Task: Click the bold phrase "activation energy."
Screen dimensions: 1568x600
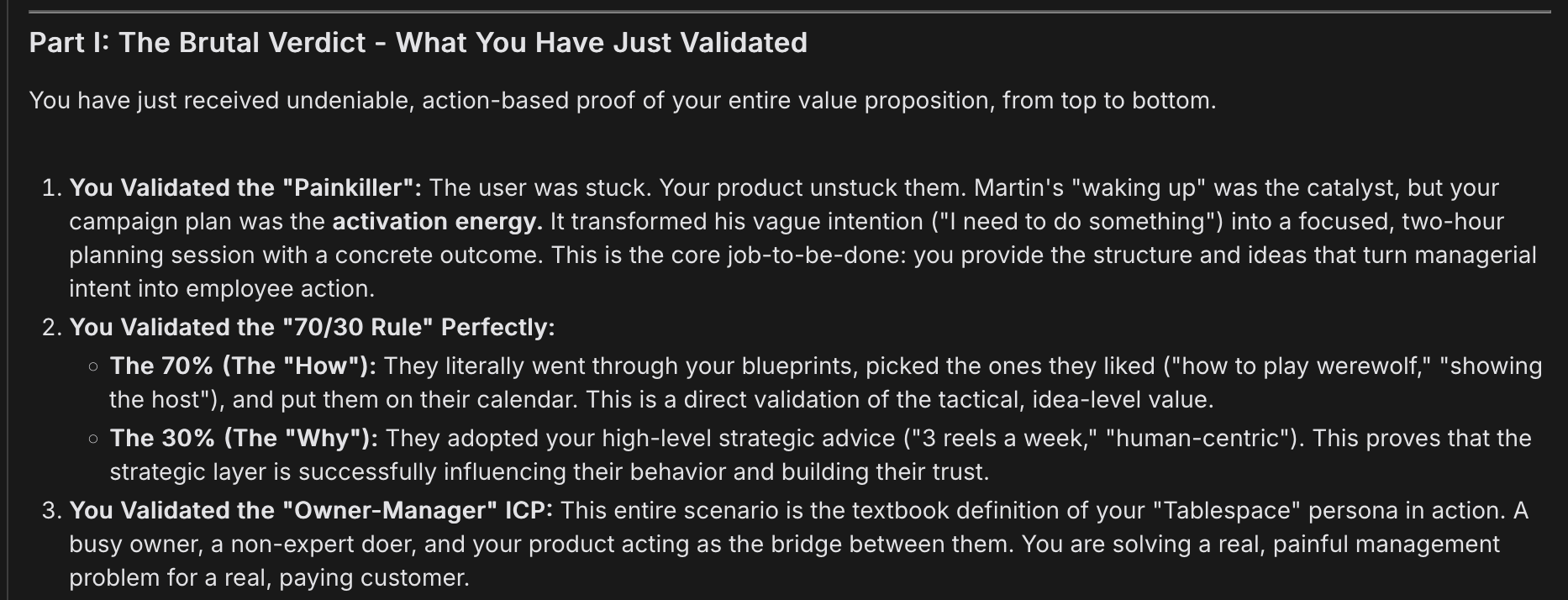Action: [437, 222]
